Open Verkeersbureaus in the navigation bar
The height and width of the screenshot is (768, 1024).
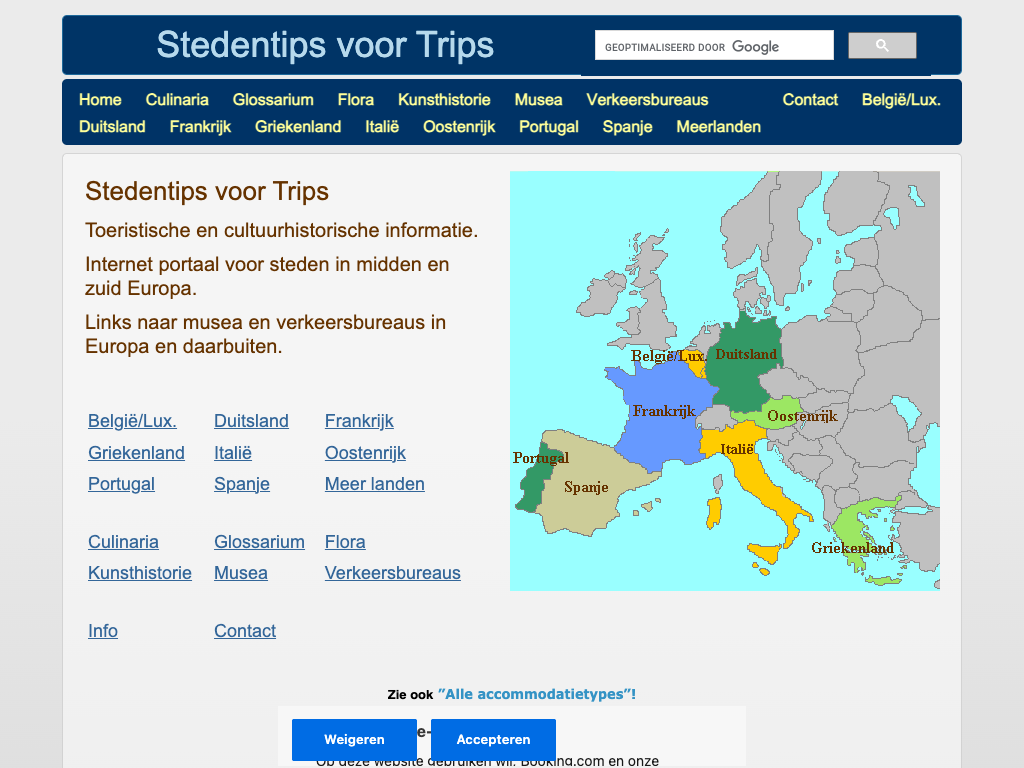tap(647, 99)
